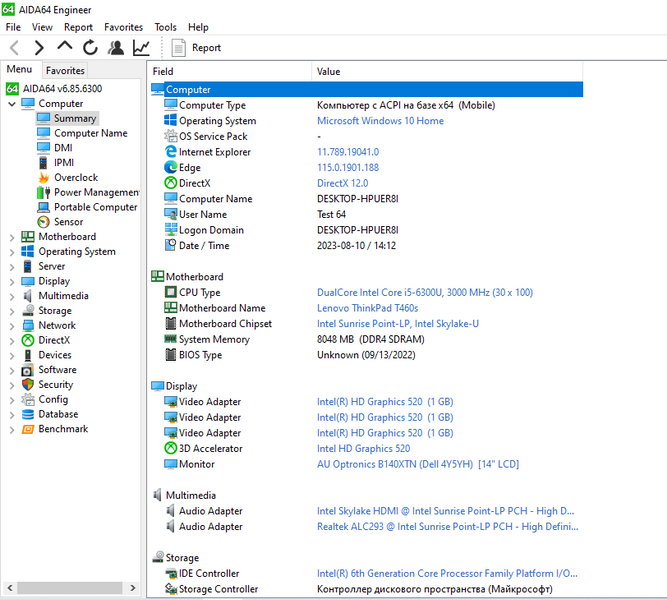Viewport: 667px width, 600px height.
Task: Expand the Motherboard tree node
Action: (x=12, y=237)
